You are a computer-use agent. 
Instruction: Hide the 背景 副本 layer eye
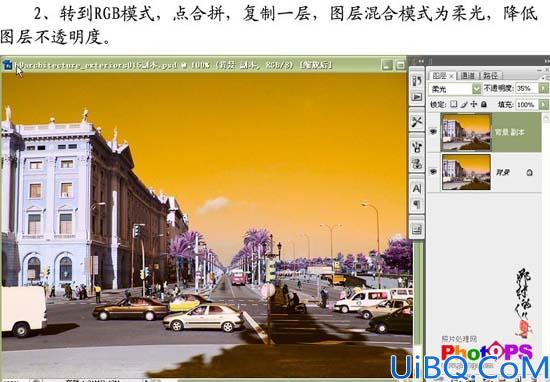pos(434,132)
